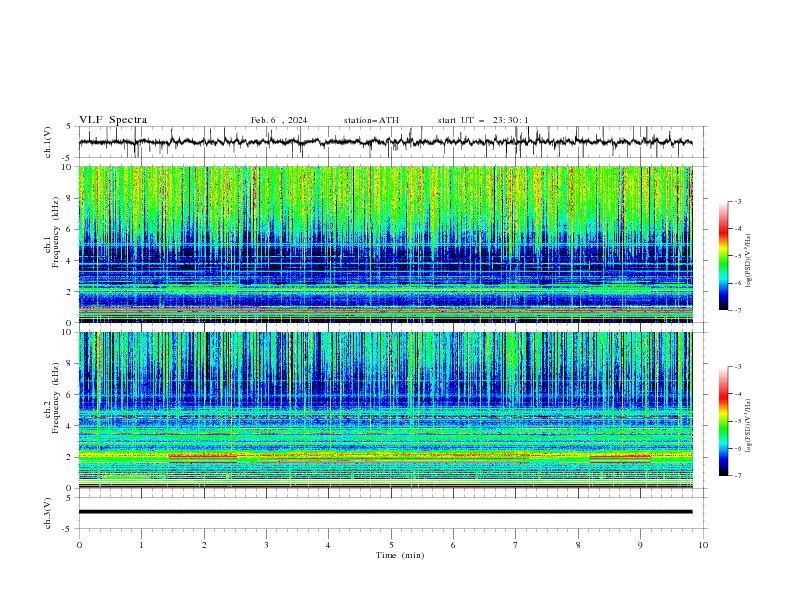This screenshot has width=792, height=612.
Task: Click the "4" tick on the time axis
Action: tap(328, 545)
